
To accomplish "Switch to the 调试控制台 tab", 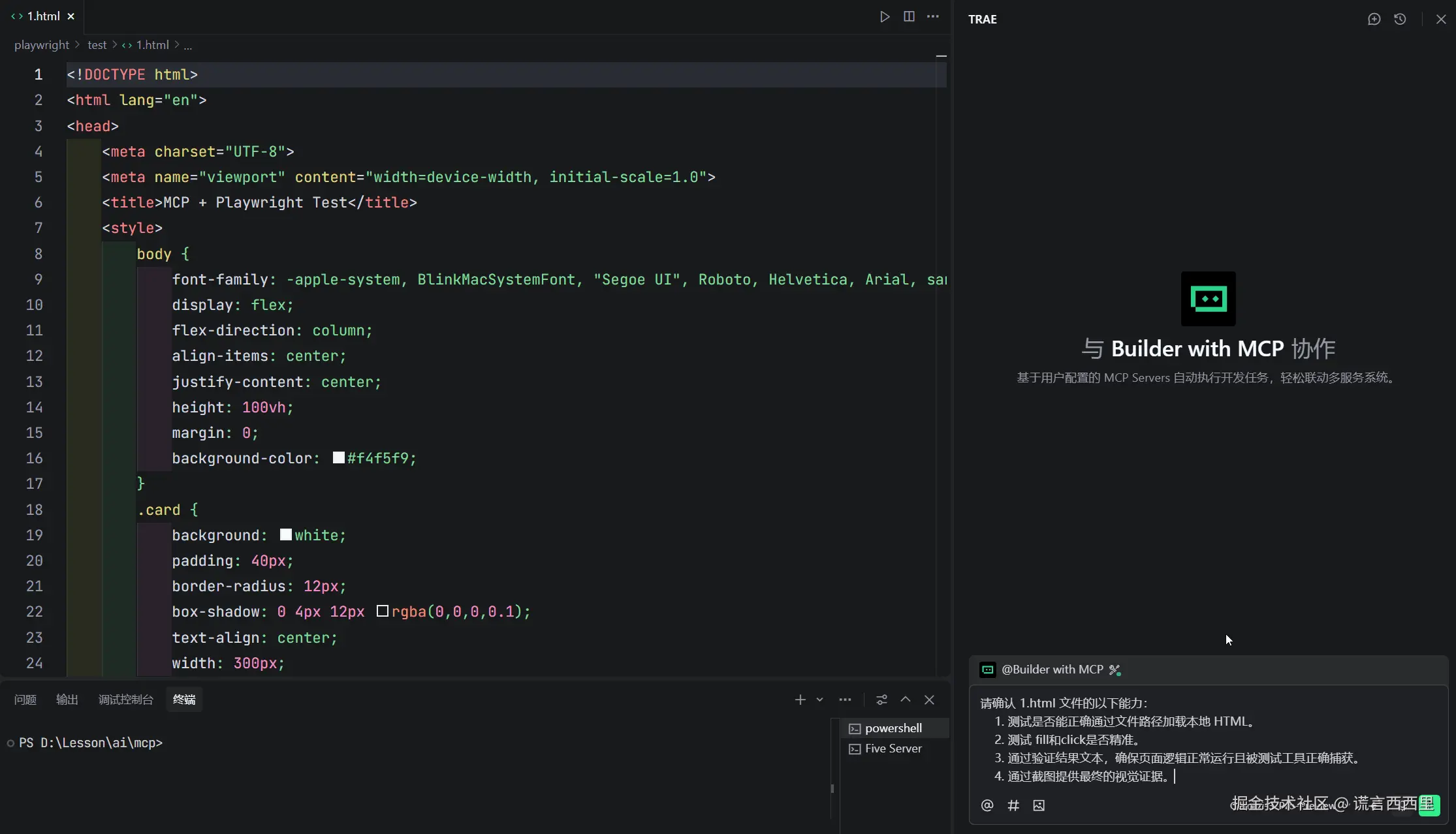I will pos(125,700).
